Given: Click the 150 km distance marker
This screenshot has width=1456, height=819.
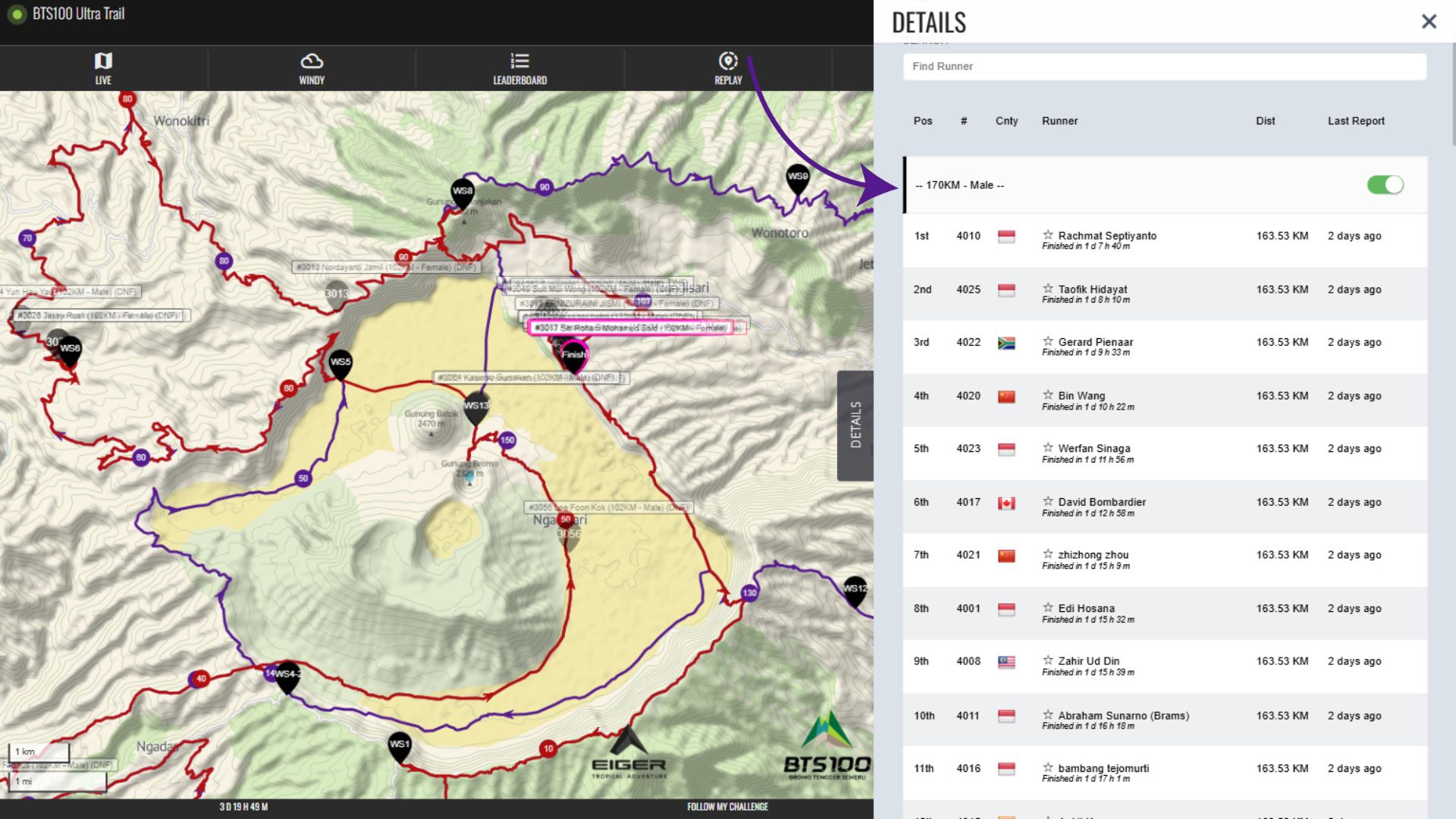Looking at the screenshot, I should pyautogui.click(x=507, y=440).
